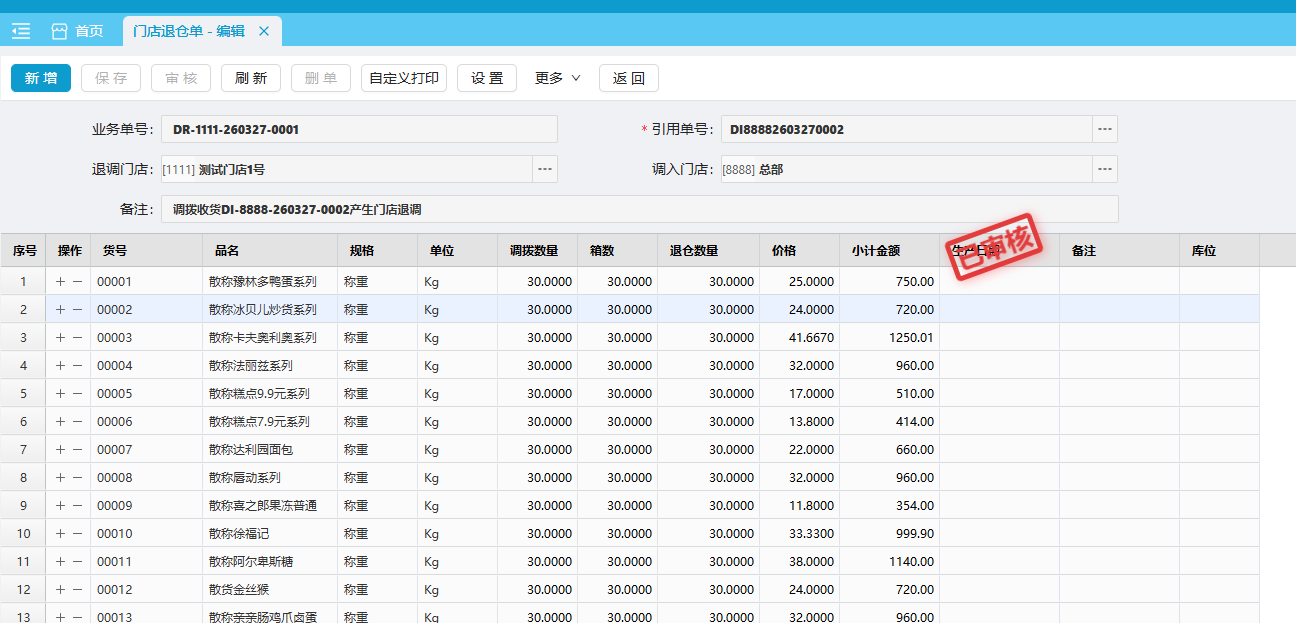
Task: Click the plus icon in row 1
Action: point(60,282)
